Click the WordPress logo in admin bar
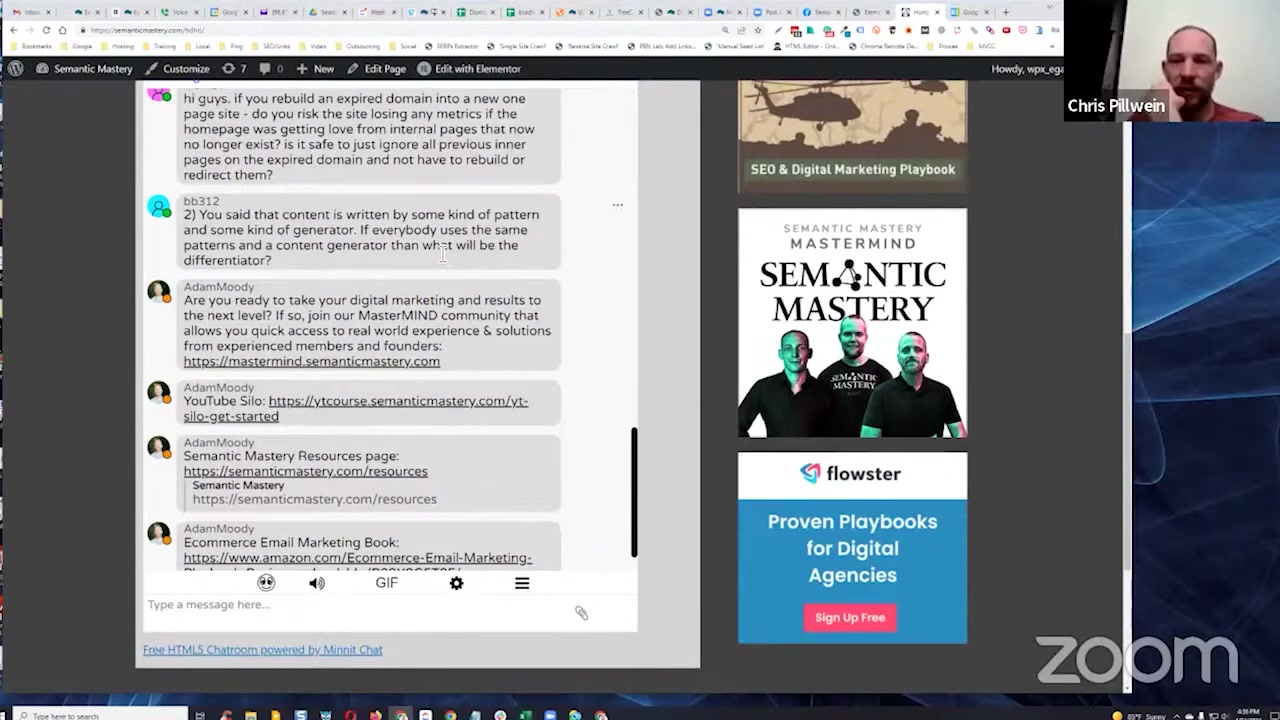This screenshot has width=1280, height=720. tap(16, 69)
